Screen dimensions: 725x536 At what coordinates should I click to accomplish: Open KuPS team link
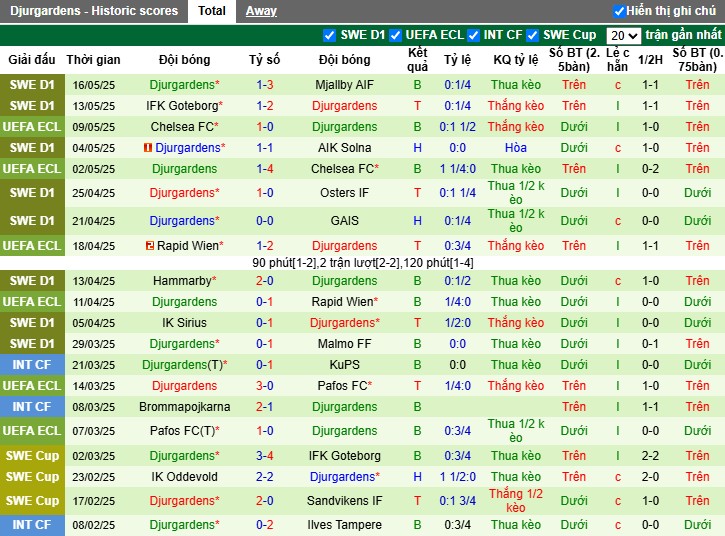coord(344,365)
